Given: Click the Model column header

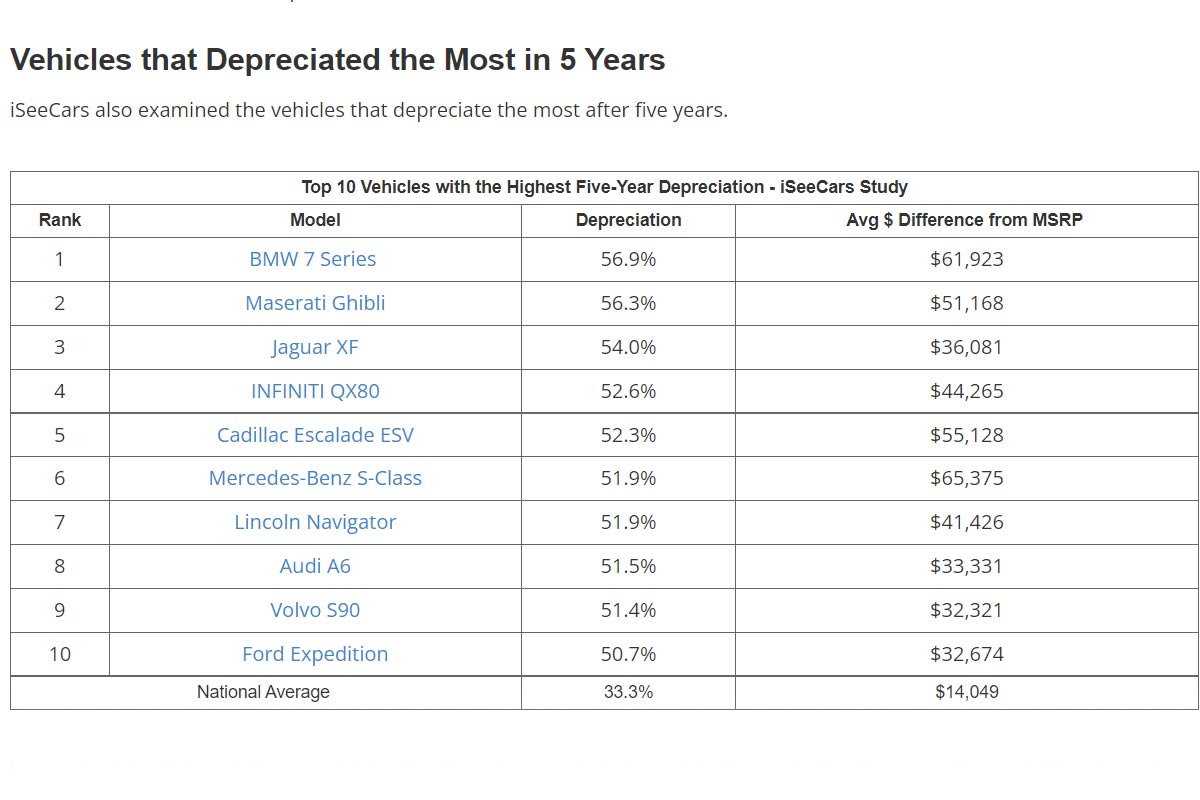Looking at the screenshot, I should pyautogui.click(x=315, y=220).
